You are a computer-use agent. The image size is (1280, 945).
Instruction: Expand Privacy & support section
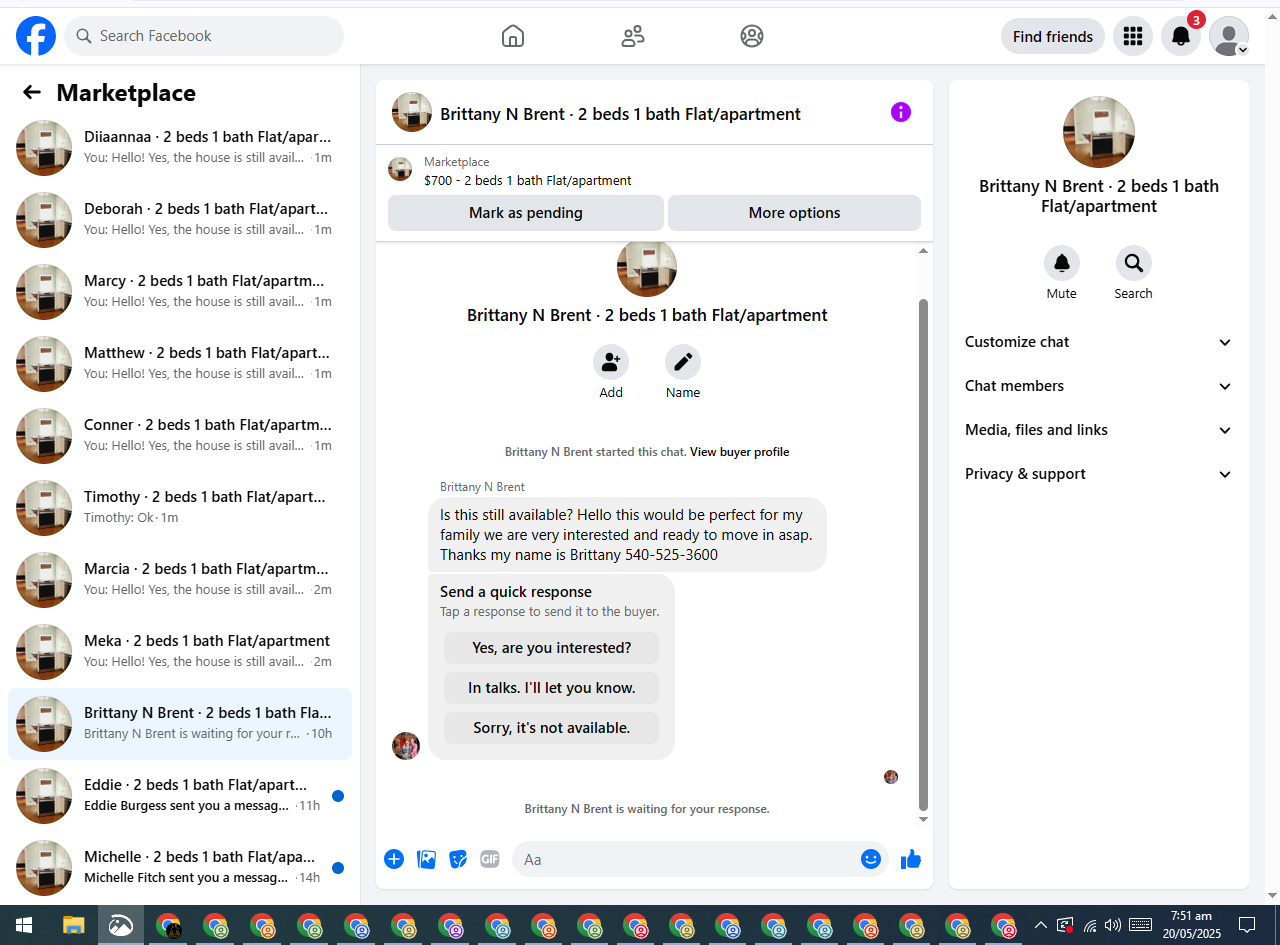[1099, 474]
